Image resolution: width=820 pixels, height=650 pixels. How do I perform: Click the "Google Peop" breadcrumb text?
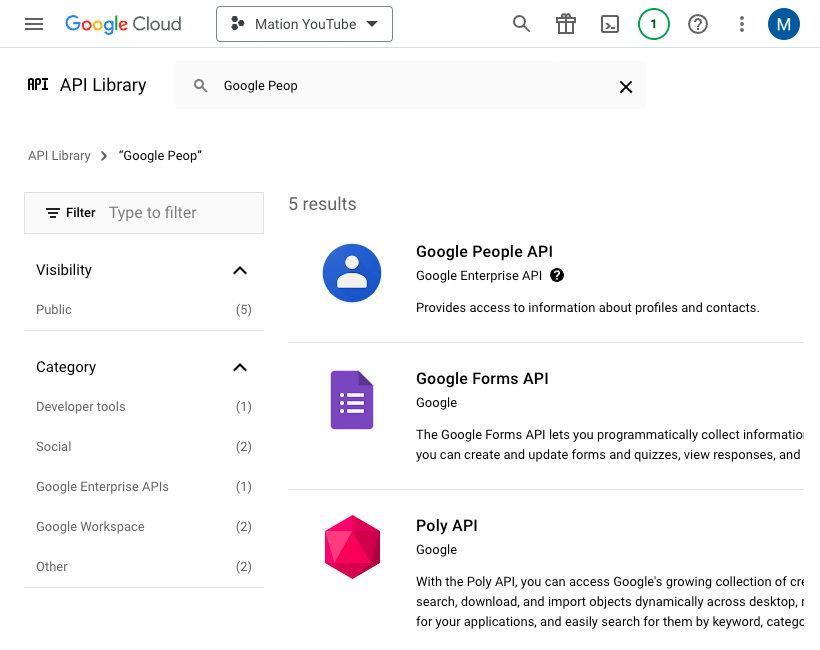160,156
